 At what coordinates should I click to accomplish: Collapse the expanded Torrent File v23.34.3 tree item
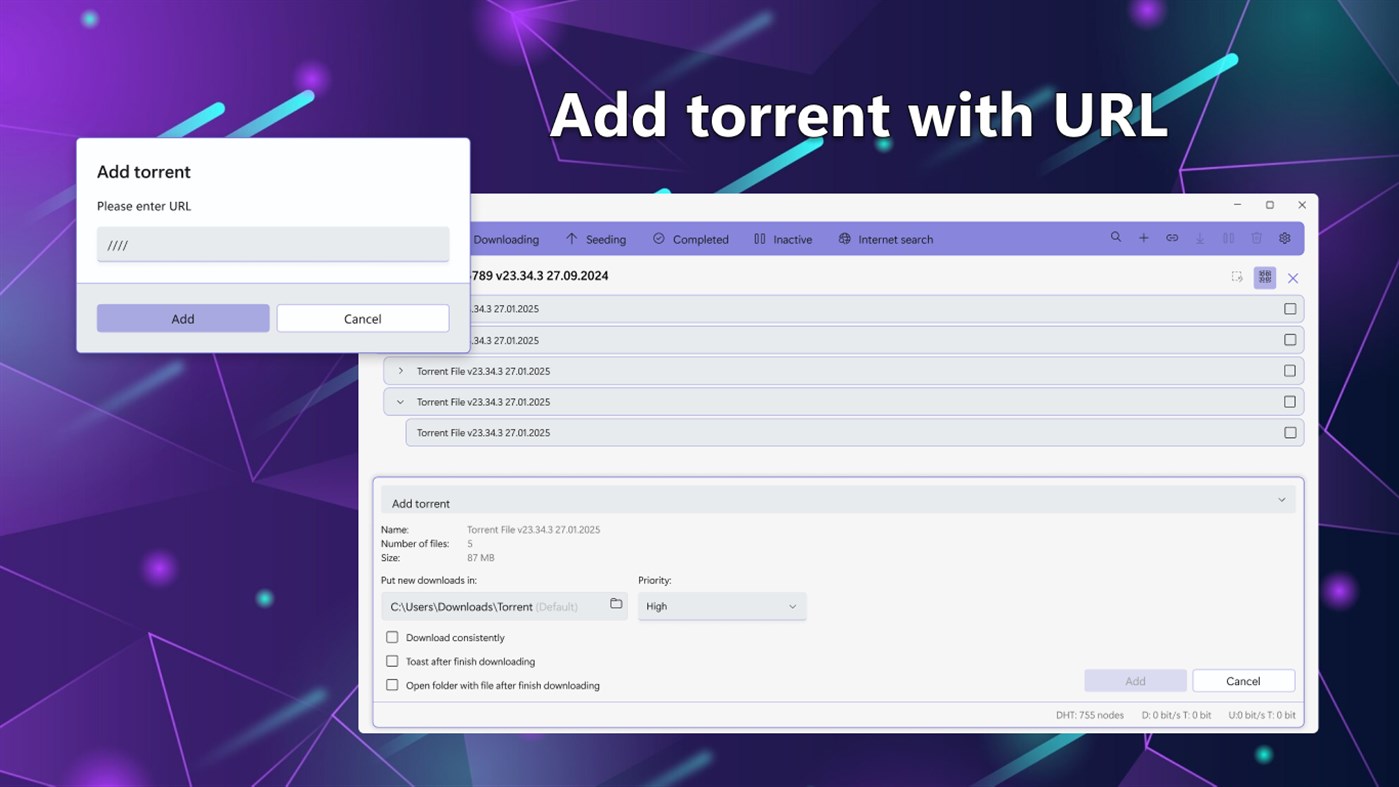[x=399, y=401]
